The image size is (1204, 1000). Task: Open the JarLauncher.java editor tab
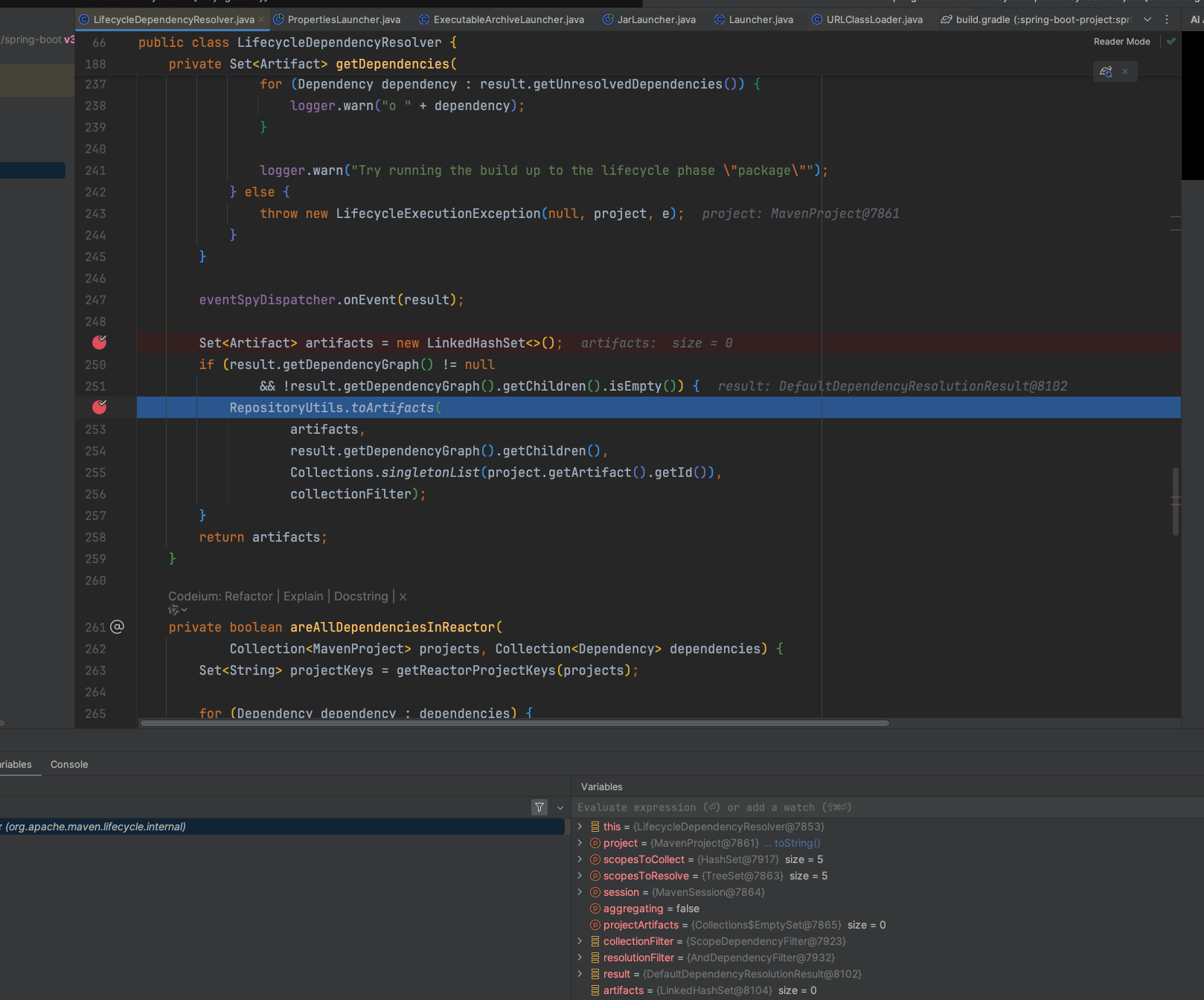coord(655,19)
